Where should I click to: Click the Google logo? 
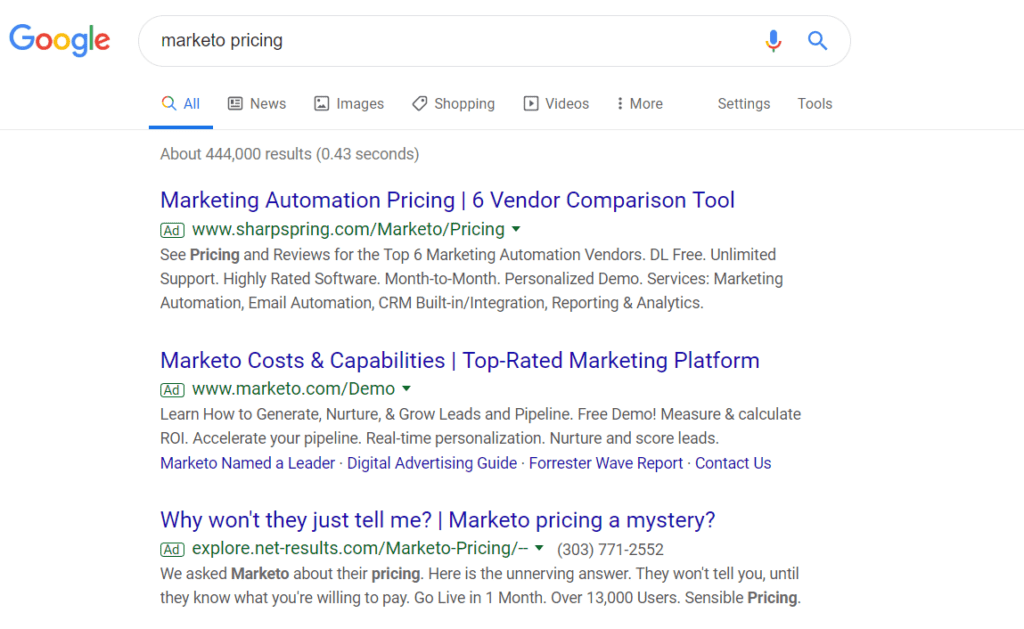coord(59,40)
